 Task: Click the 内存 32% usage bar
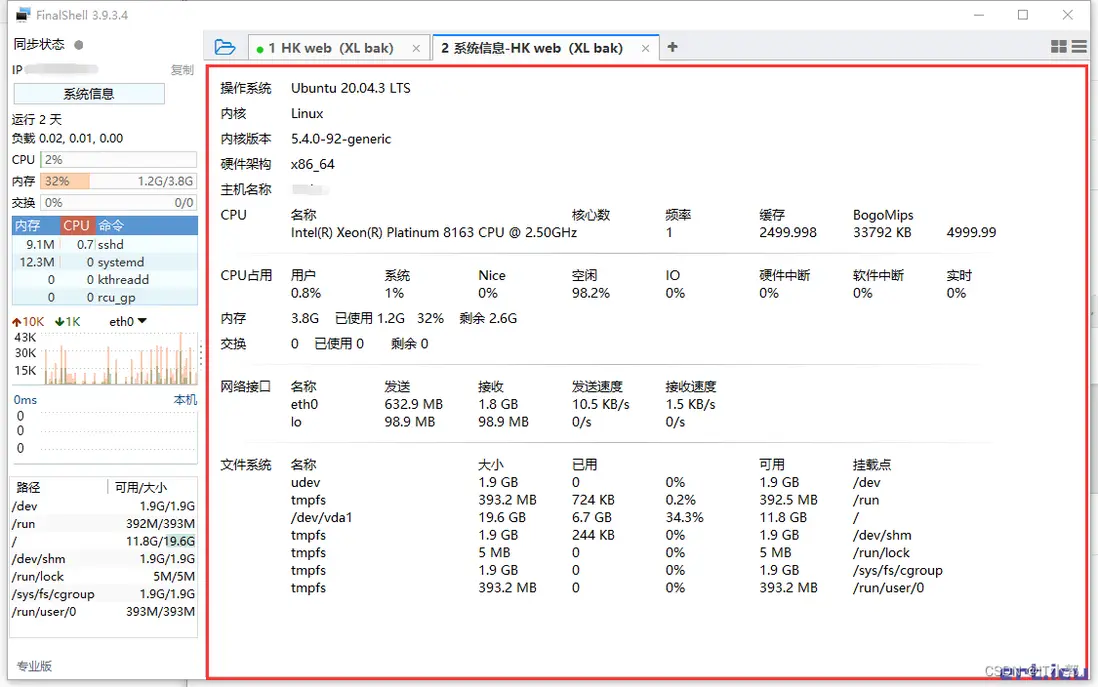click(x=118, y=181)
